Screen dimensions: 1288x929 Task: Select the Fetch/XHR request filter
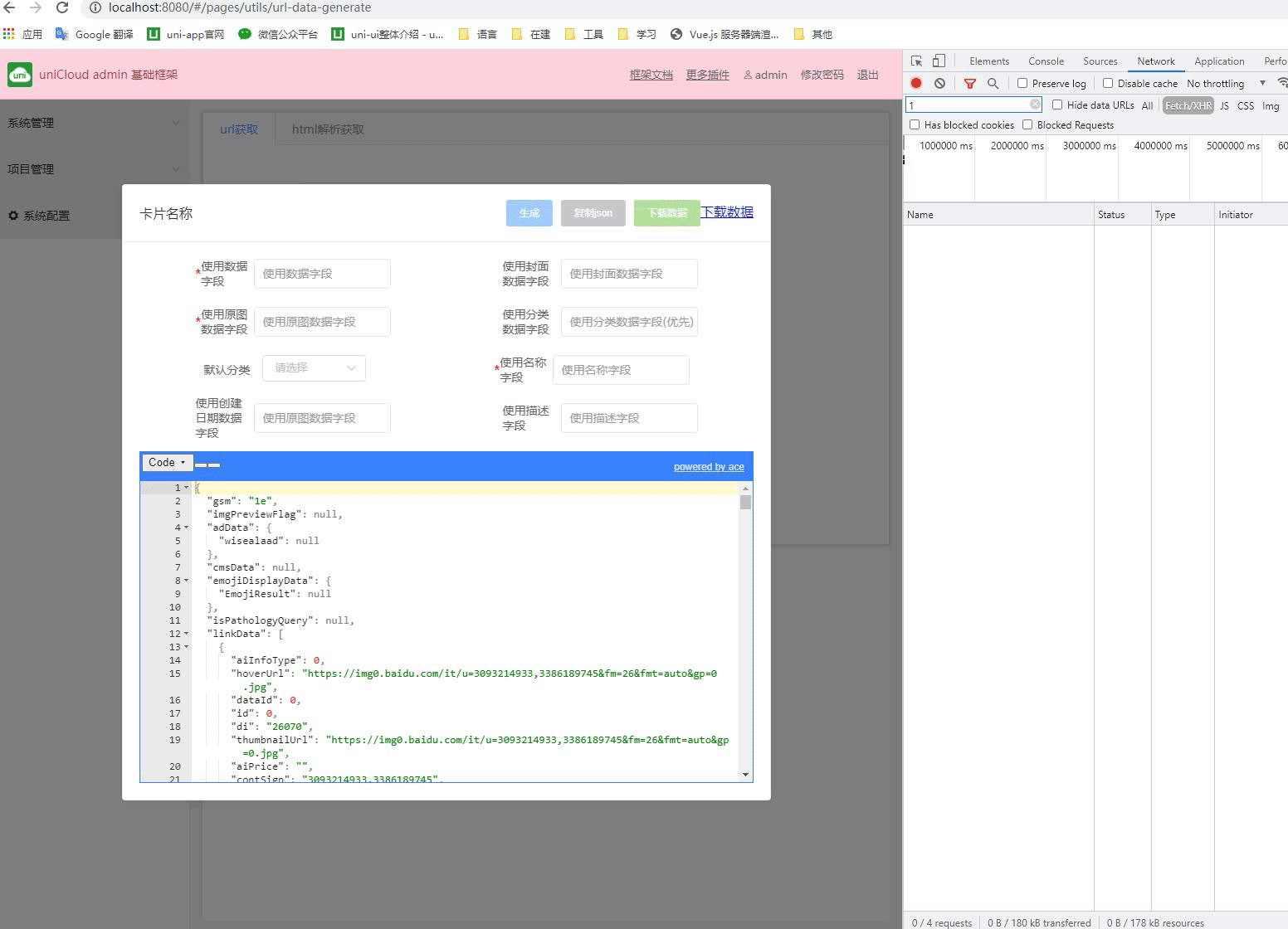[x=1188, y=105]
